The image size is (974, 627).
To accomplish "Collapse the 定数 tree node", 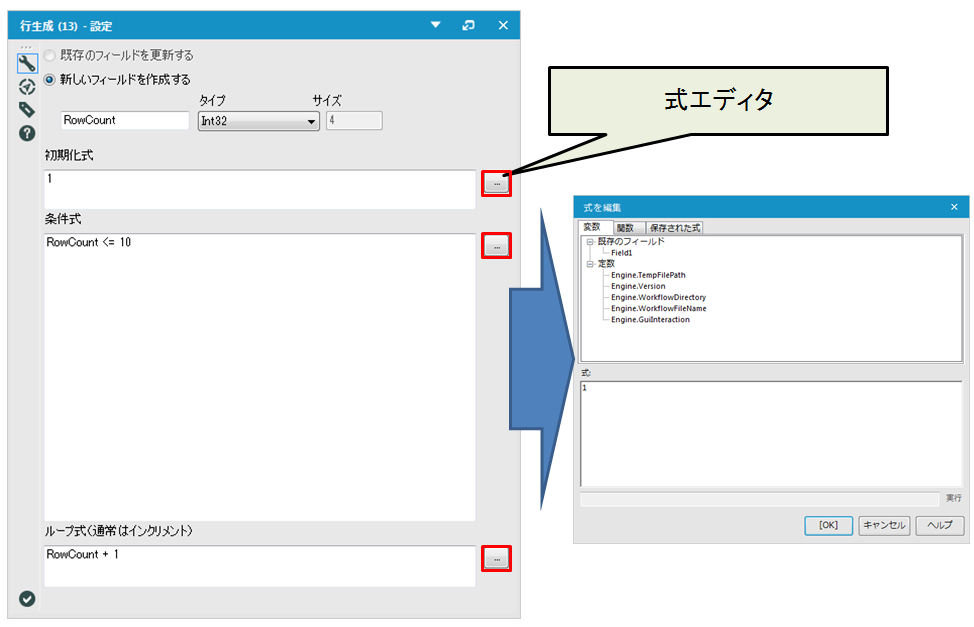I will 590,264.
